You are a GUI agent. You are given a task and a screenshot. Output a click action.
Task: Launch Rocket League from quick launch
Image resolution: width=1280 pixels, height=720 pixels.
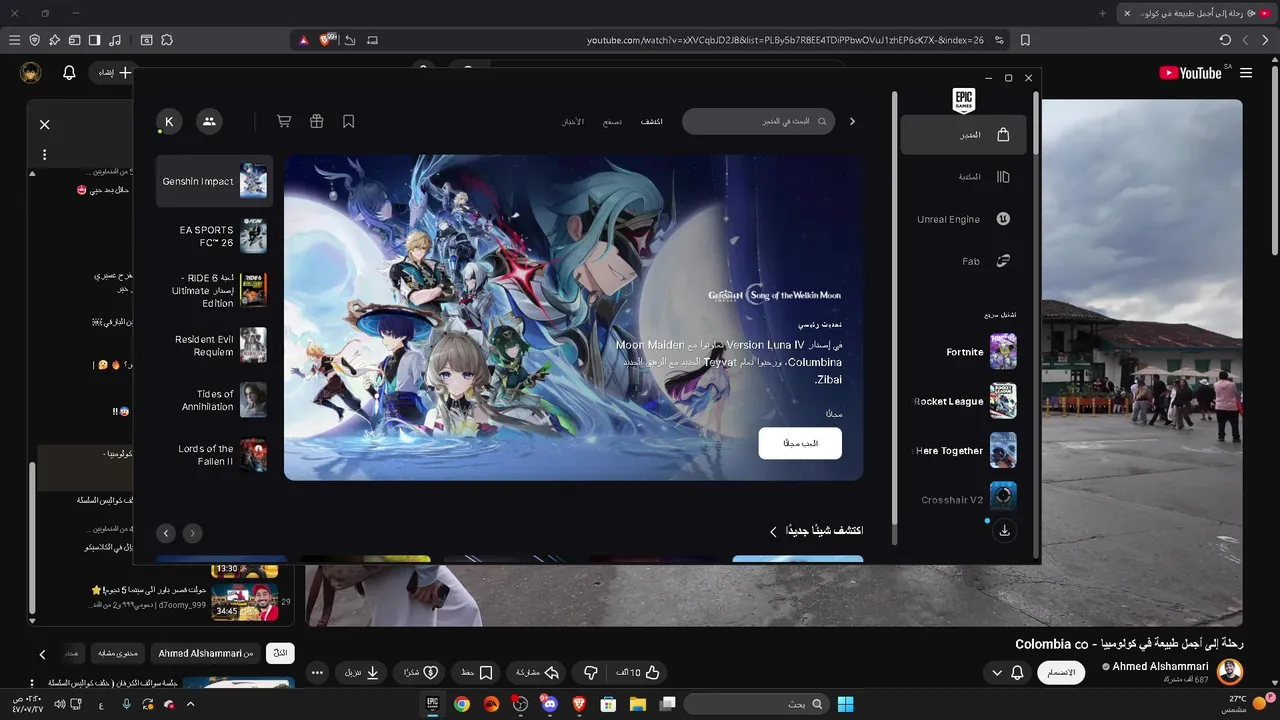tap(963, 401)
